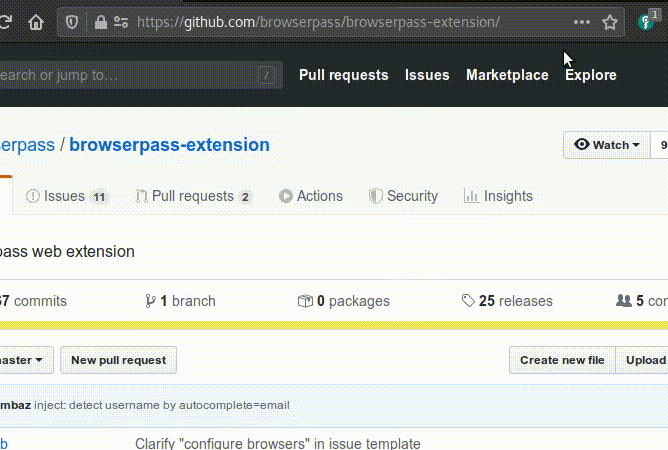This screenshot has height=450, width=668.
Task: Click the tag icon beside 25 releases
Action: (x=468, y=300)
